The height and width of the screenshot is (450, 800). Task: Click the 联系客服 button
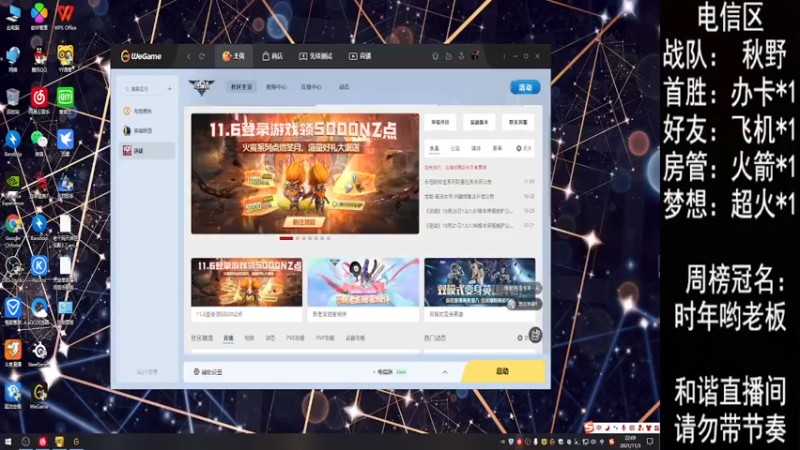pos(518,122)
